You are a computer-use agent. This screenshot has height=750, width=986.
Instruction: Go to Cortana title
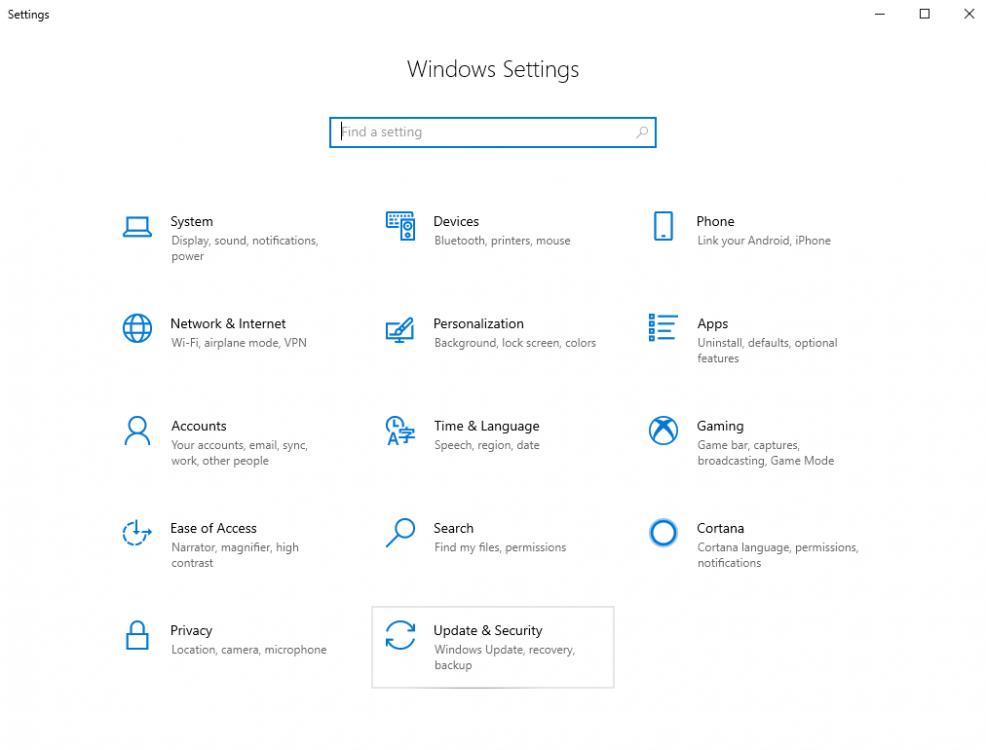(x=720, y=528)
